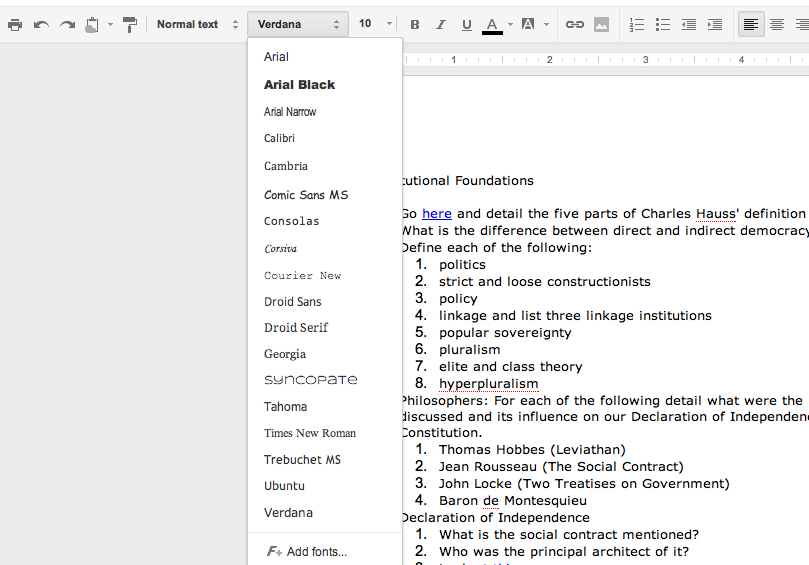This screenshot has width=809, height=565.
Task: Open the highlight color dropdown arrow
Action: pos(546,24)
